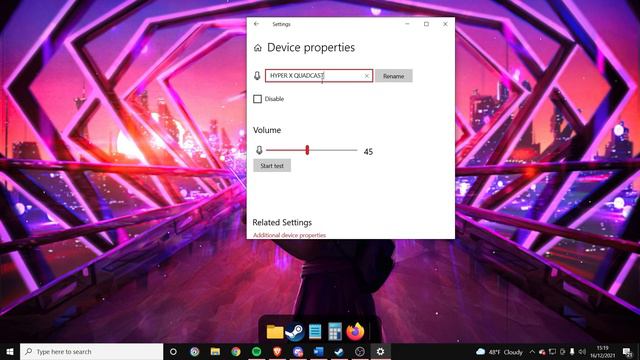Click the Start test button
The width and height of the screenshot is (640, 360).
point(272,166)
